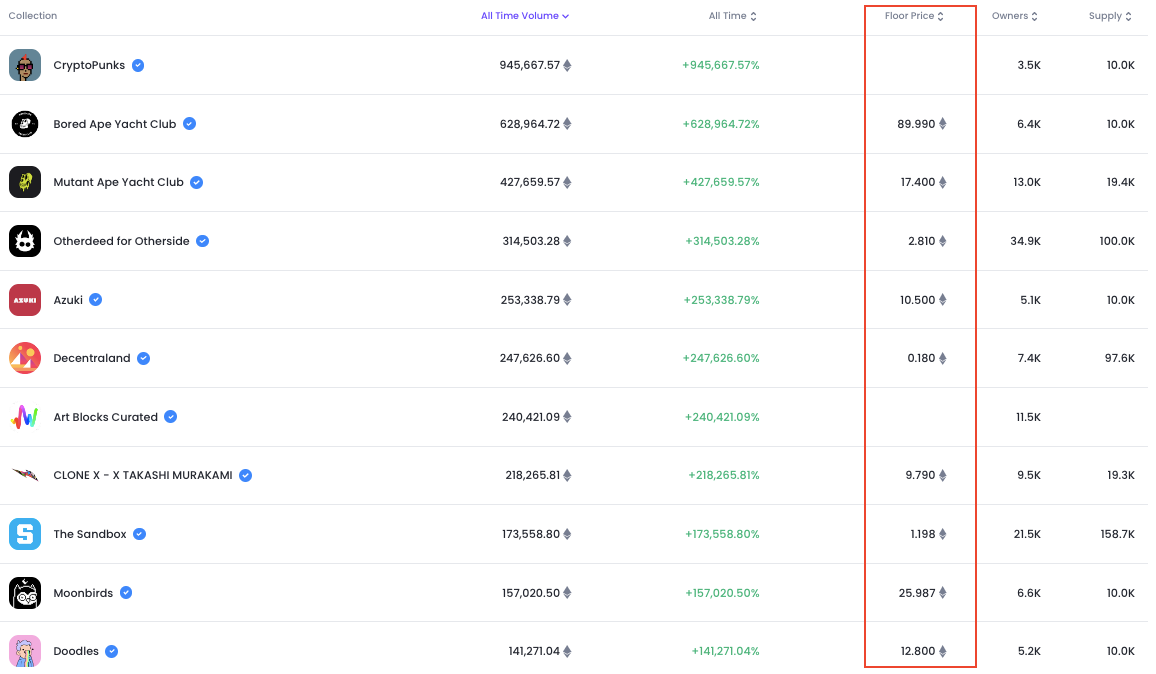The width and height of the screenshot is (1156, 674).
Task: Open the Decentraland collection avatar
Action: (24, 358)
